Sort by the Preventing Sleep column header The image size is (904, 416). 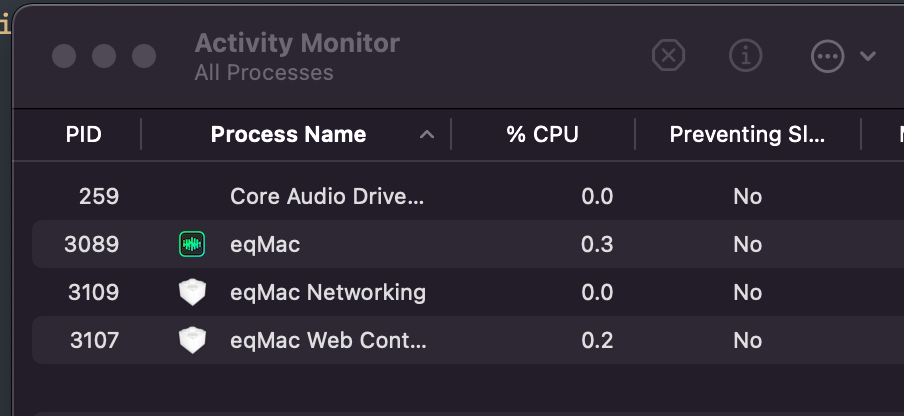[x=747, y=134]
